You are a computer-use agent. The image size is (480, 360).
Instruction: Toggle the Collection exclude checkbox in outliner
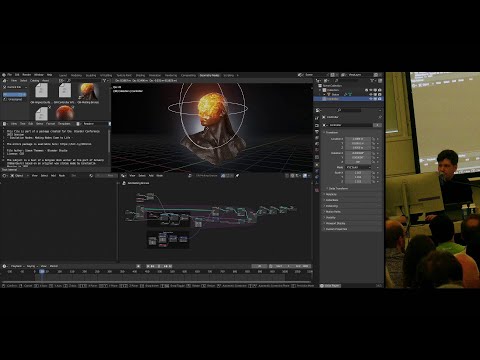tap(366, 90)
